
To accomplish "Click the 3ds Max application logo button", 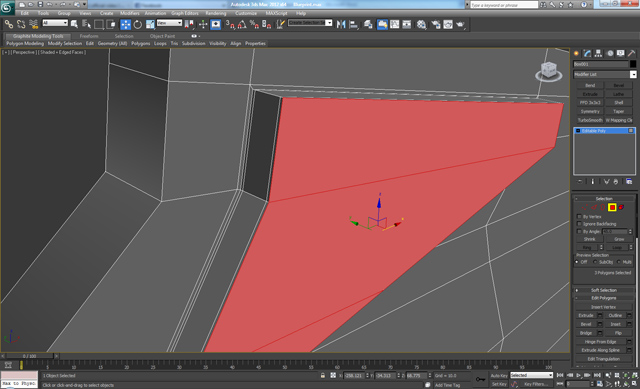I will coord(7,7).
